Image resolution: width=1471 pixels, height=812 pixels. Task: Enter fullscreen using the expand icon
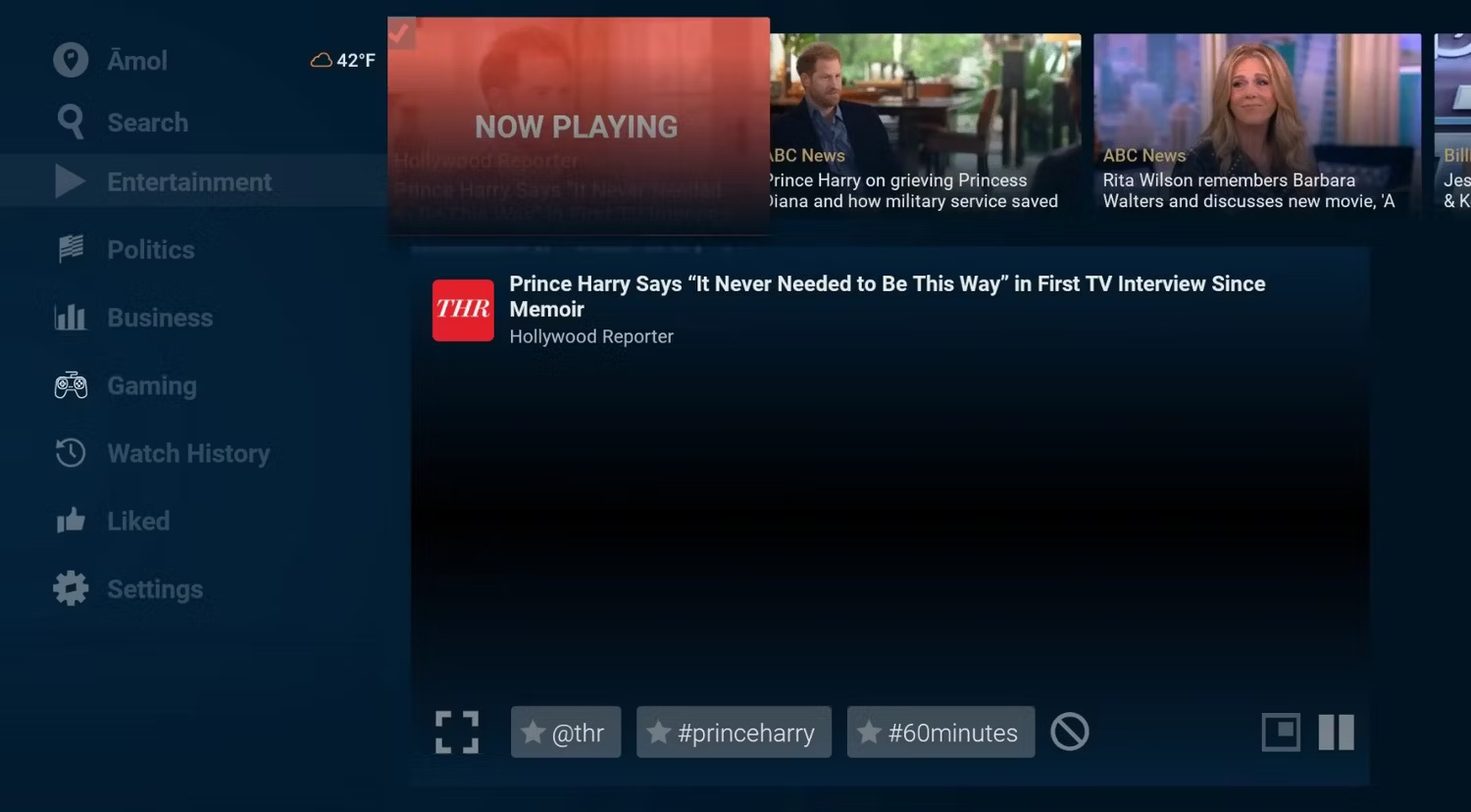456,732
